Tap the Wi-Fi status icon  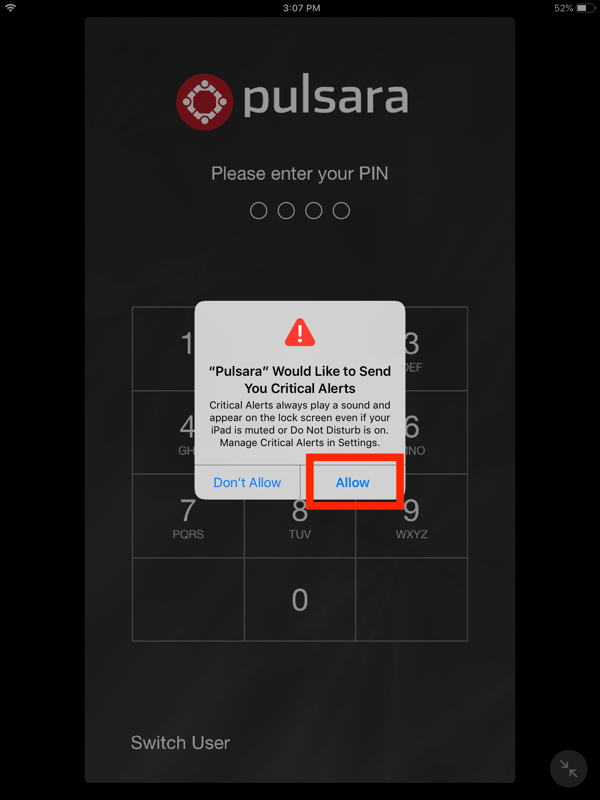coord(10,8)
